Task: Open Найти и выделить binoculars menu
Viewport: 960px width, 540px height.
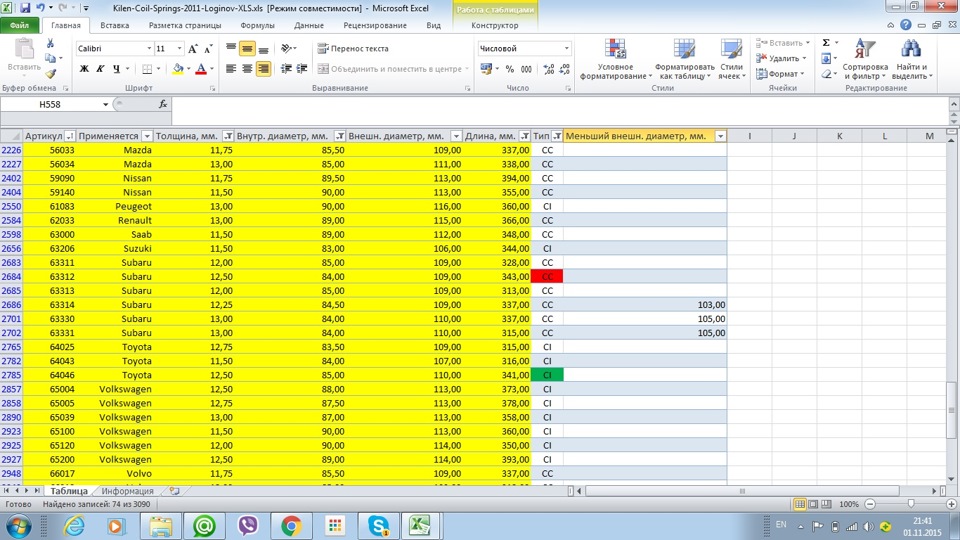Action: click(x=911, y=59)
